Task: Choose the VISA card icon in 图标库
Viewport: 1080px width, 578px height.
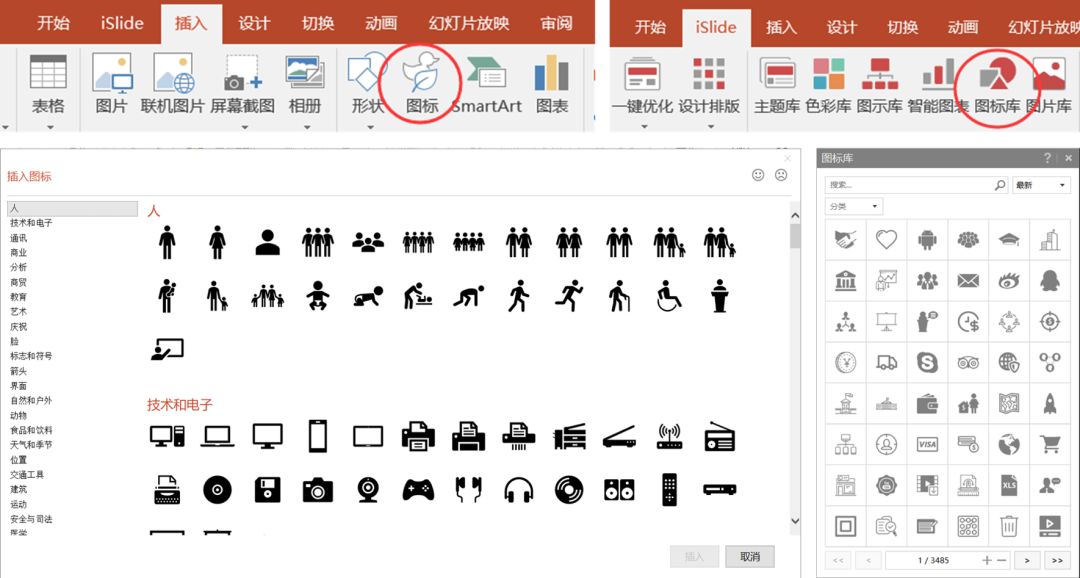Action: 927,444
